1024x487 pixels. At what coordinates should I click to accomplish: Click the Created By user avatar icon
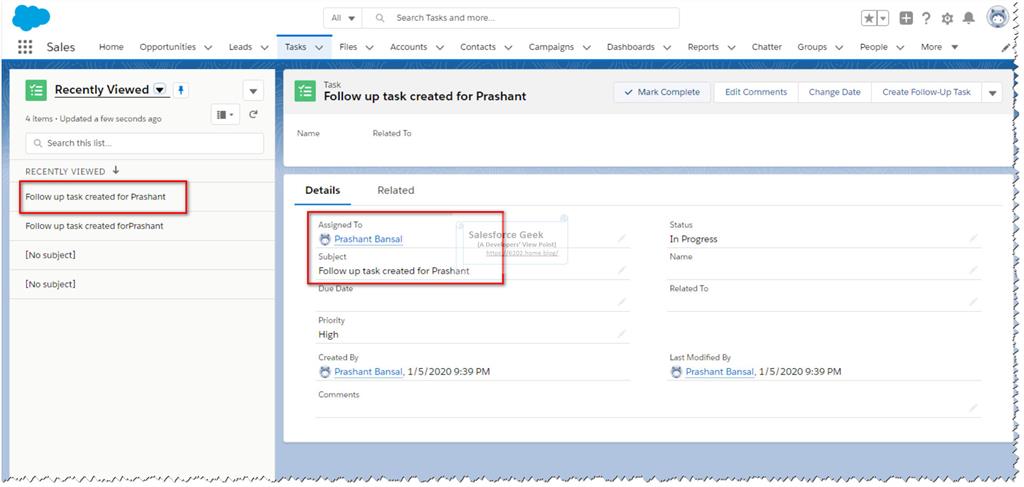[x=325, y=372]
